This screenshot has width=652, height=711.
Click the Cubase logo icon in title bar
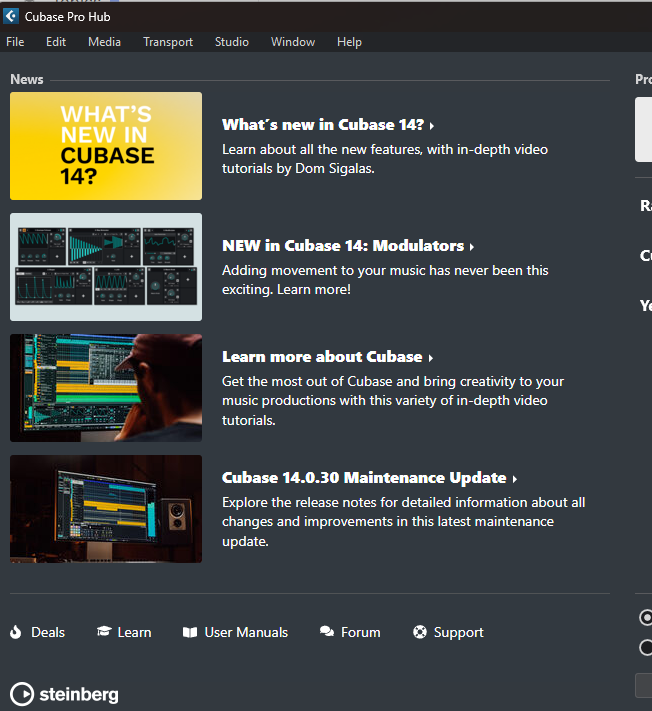point(11,16)
